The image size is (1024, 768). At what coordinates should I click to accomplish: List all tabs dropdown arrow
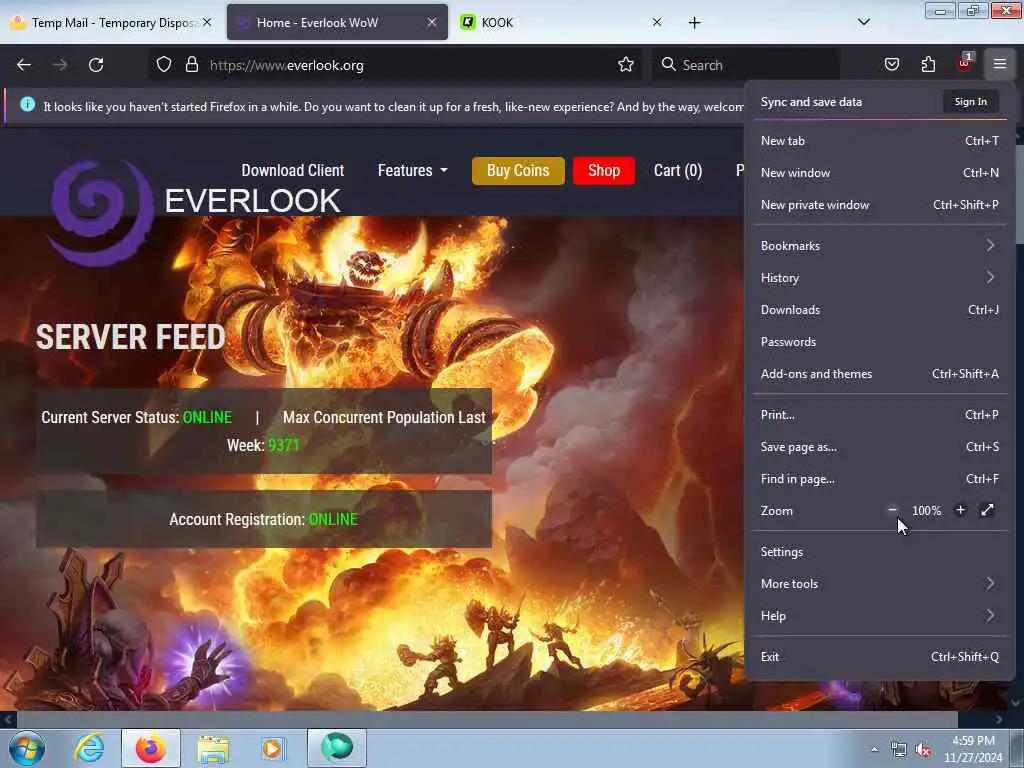pos(863,22)
